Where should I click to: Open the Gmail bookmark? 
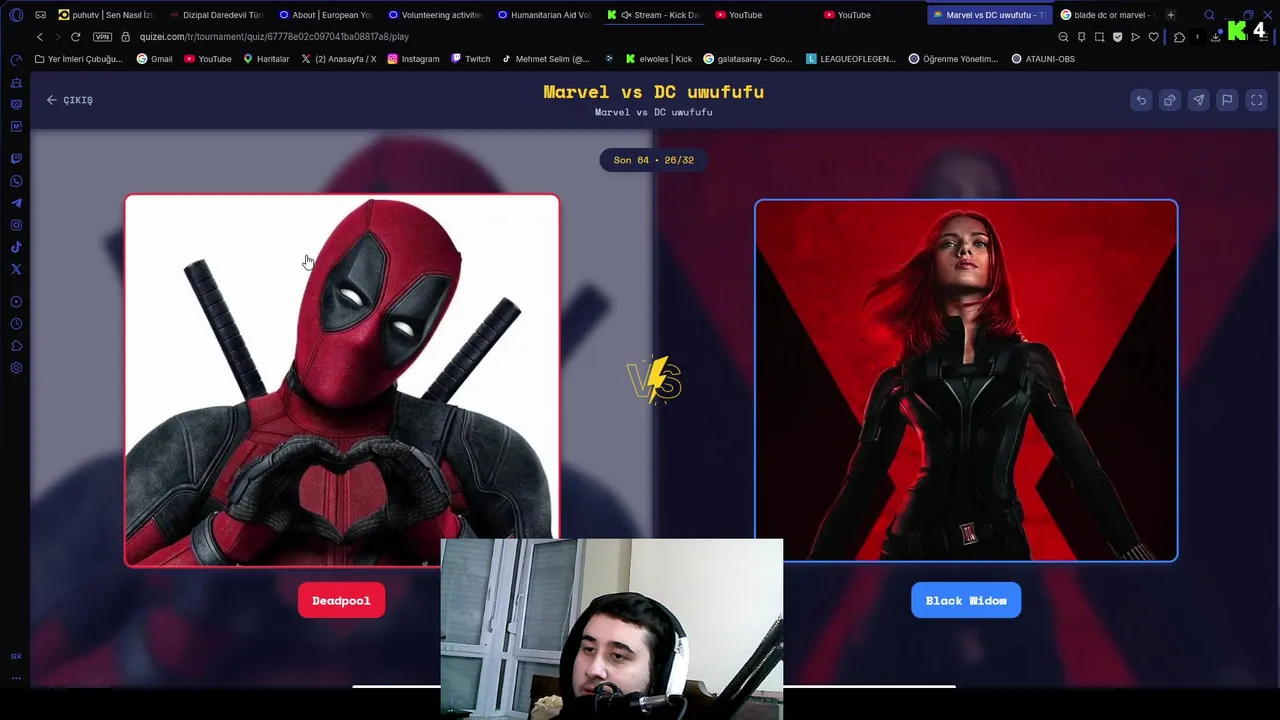tap(154, 59)
